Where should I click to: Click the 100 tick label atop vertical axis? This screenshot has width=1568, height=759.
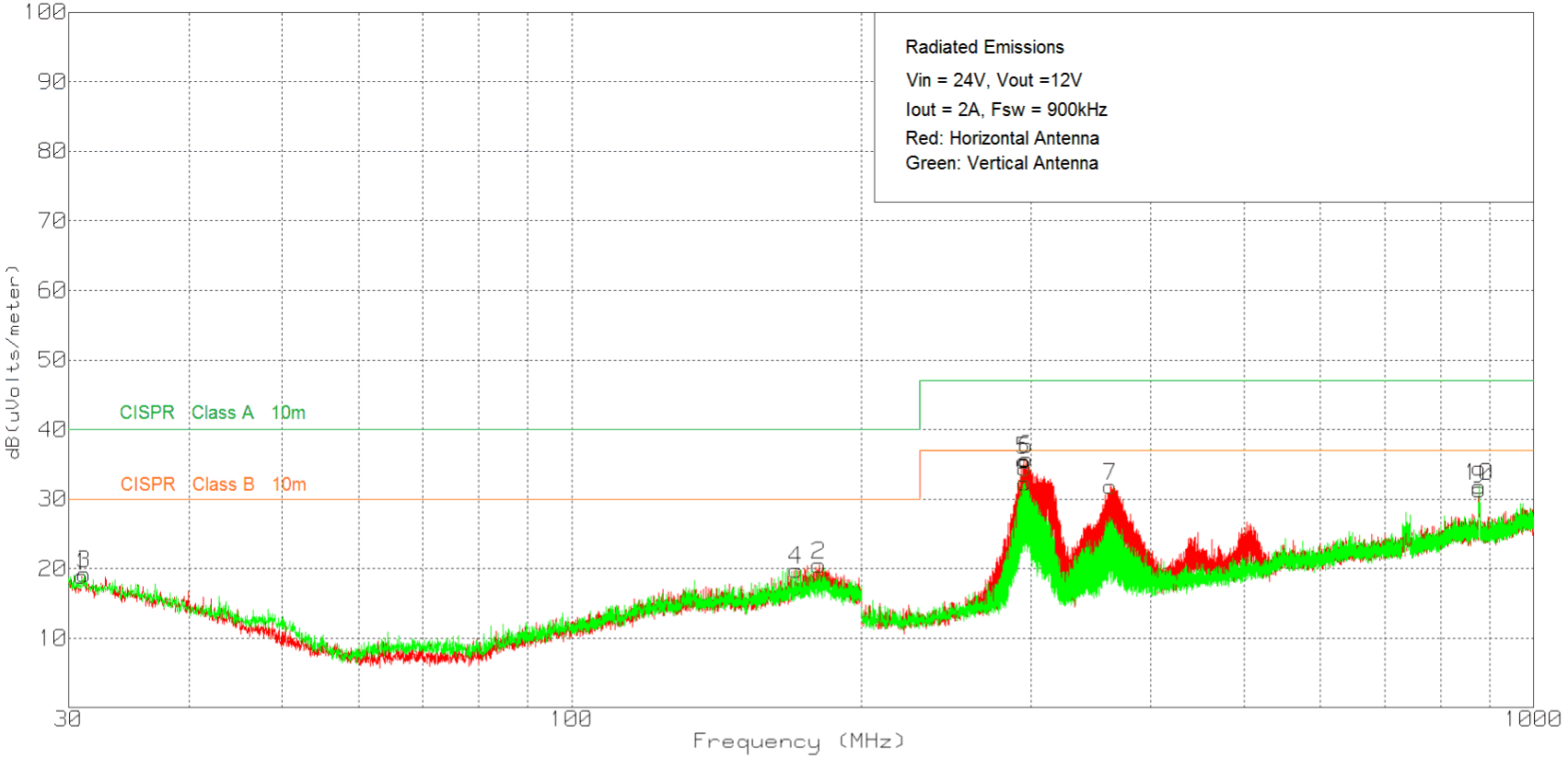44,12
